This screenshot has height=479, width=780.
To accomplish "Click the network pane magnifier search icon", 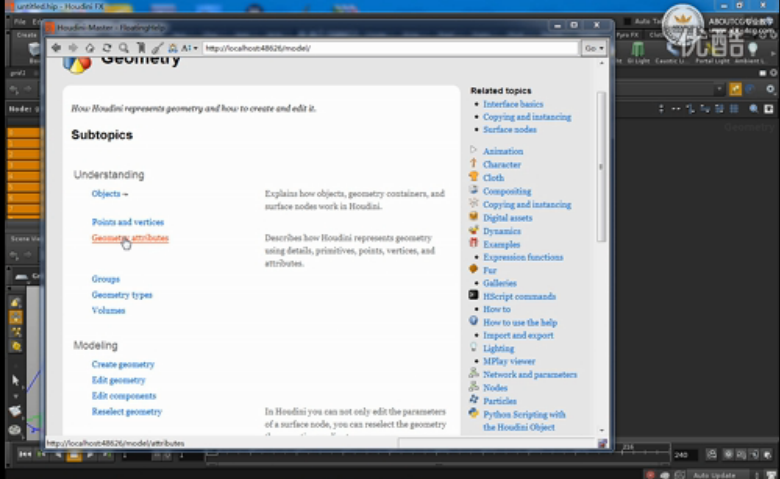I will 754,108.
